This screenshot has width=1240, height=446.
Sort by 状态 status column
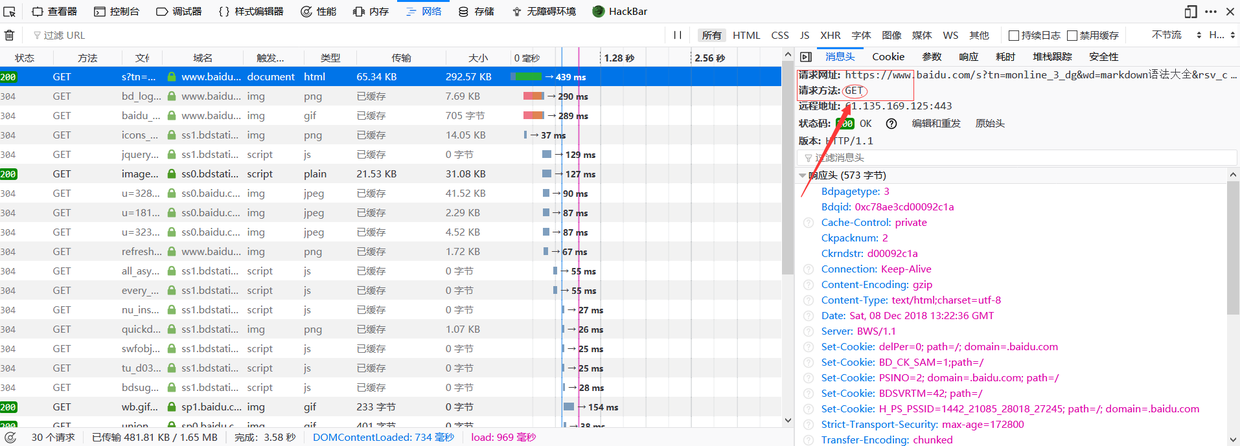pyautogui.click(x=24, y=58)
